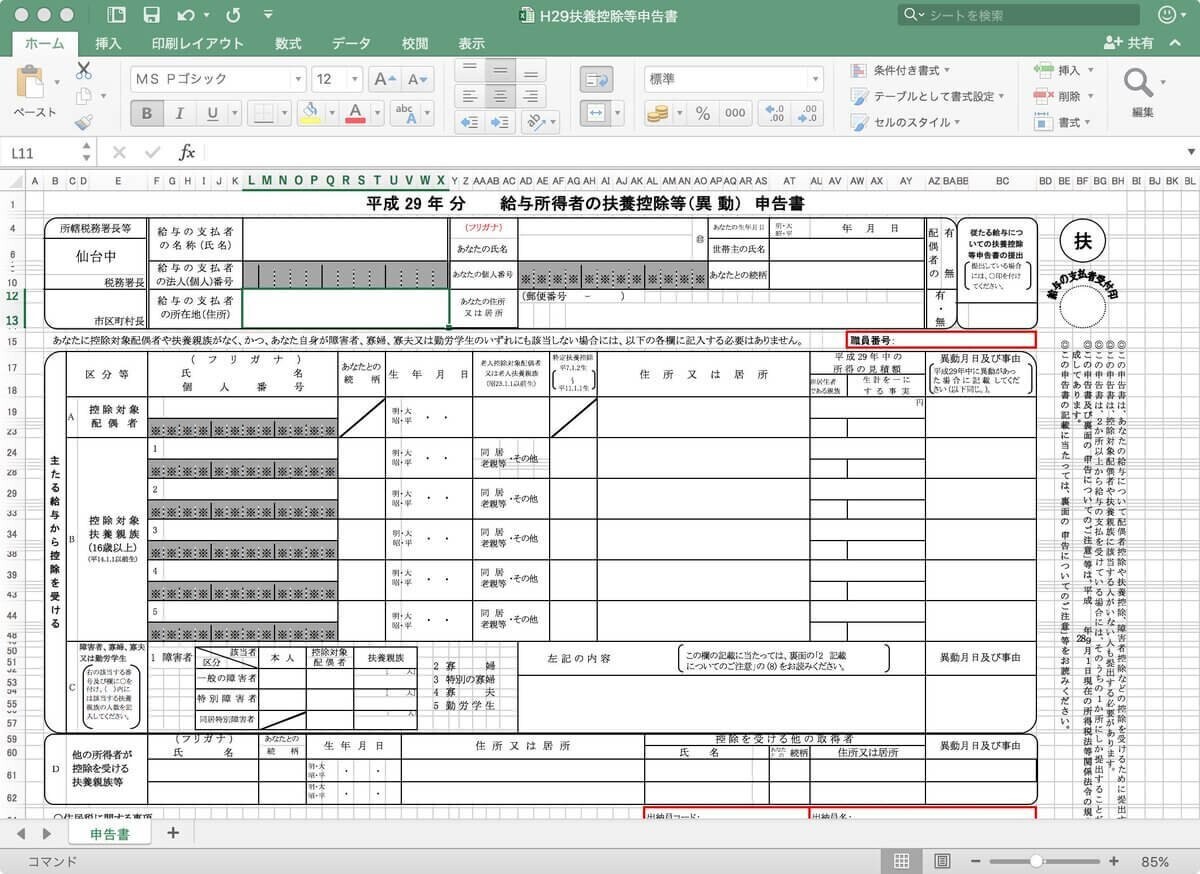This screenshot has width=1200, height=874.
Task: Switch to 印刷レイアウト ribbon tab
Action: tap(197, 43)
